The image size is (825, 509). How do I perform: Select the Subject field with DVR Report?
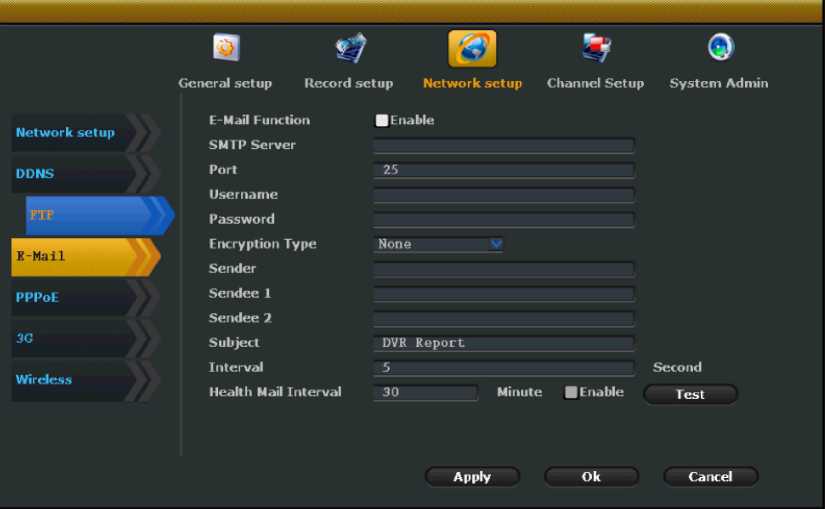(x=504, y=343)
